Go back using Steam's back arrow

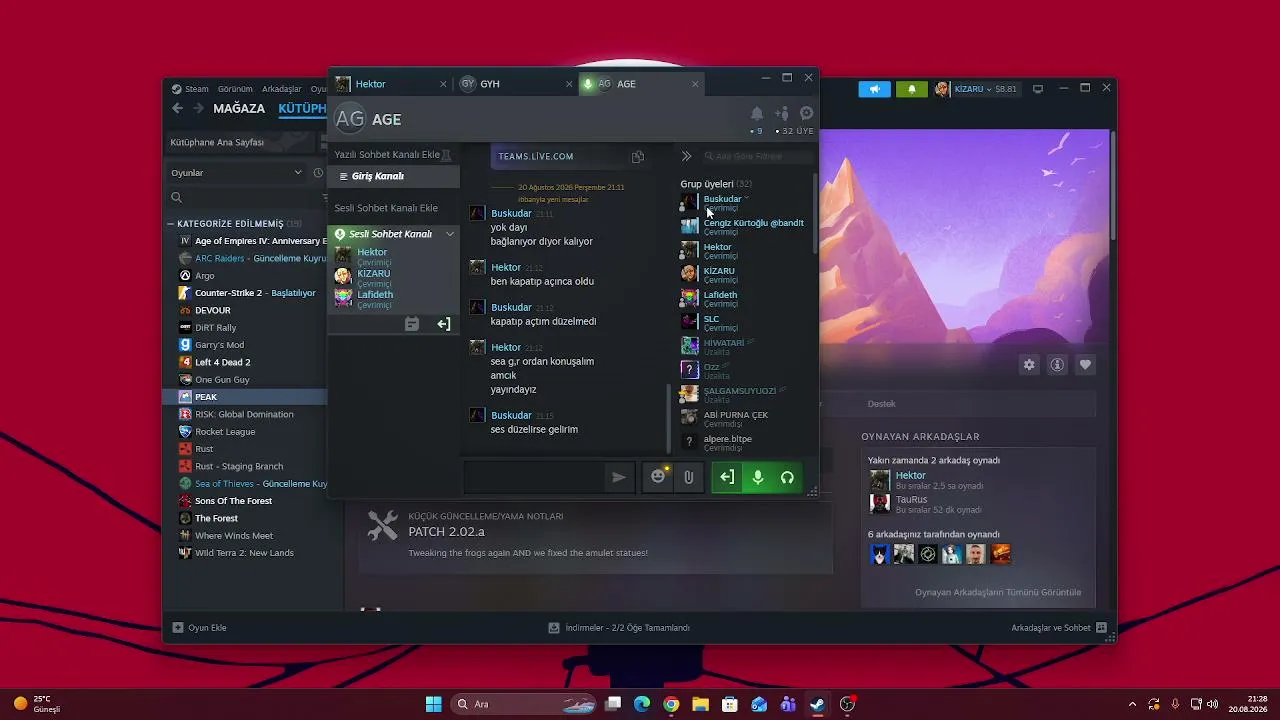click(178, 109)
